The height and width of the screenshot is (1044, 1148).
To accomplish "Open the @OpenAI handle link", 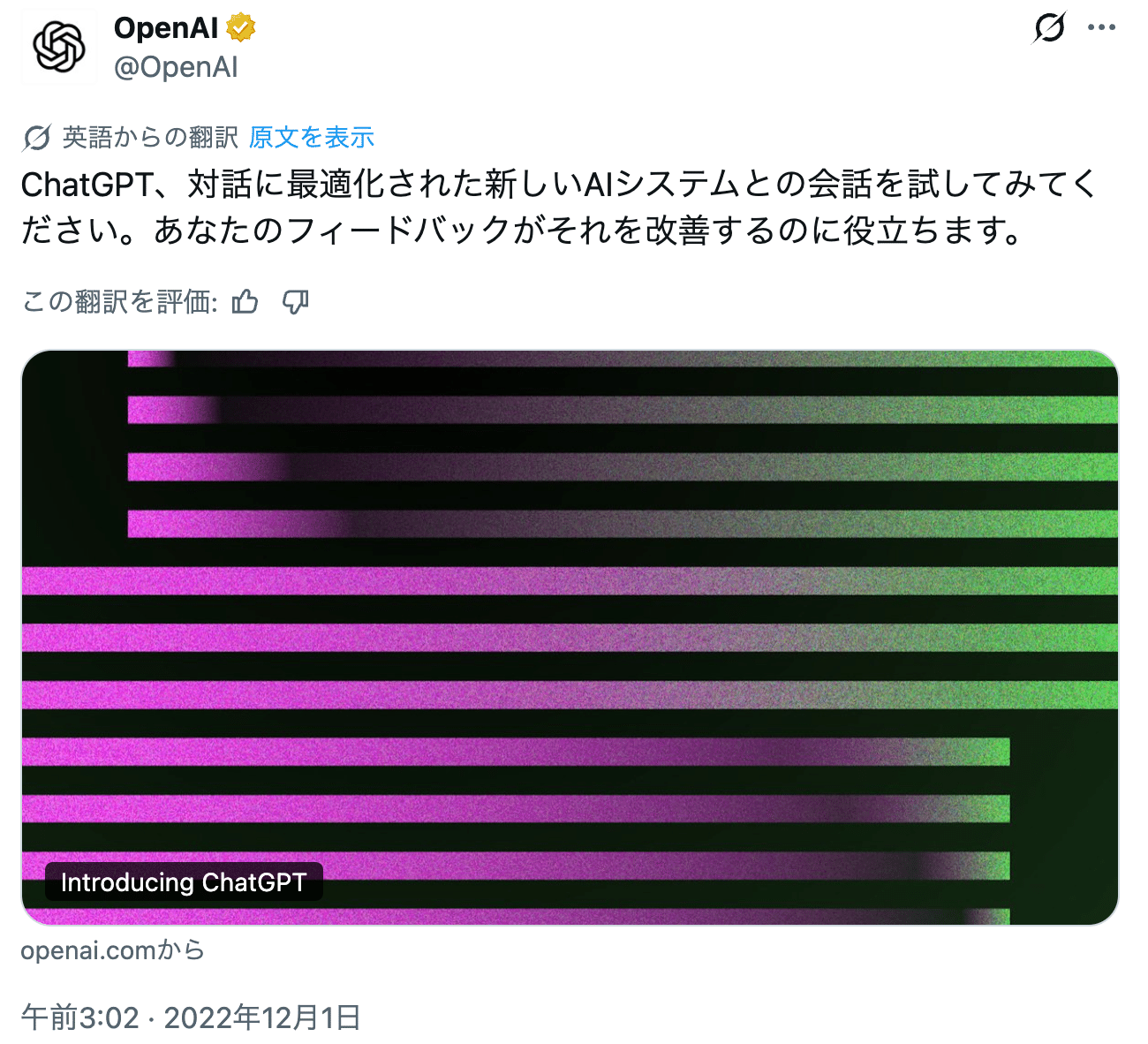I will click(176, 67).
